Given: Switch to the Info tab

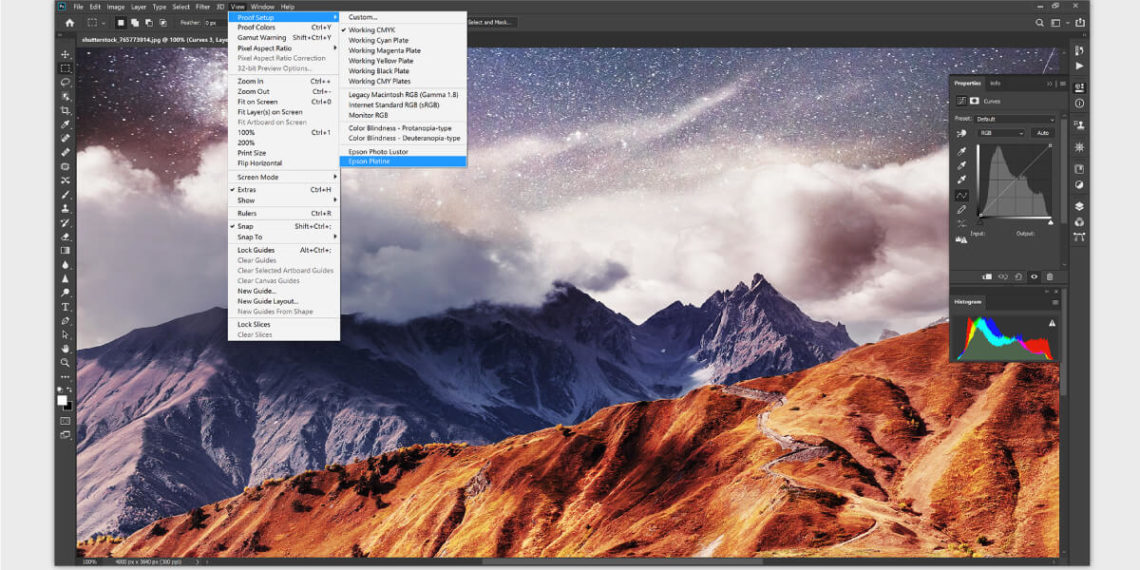Looking at the screenshot, I should [995, 83].
